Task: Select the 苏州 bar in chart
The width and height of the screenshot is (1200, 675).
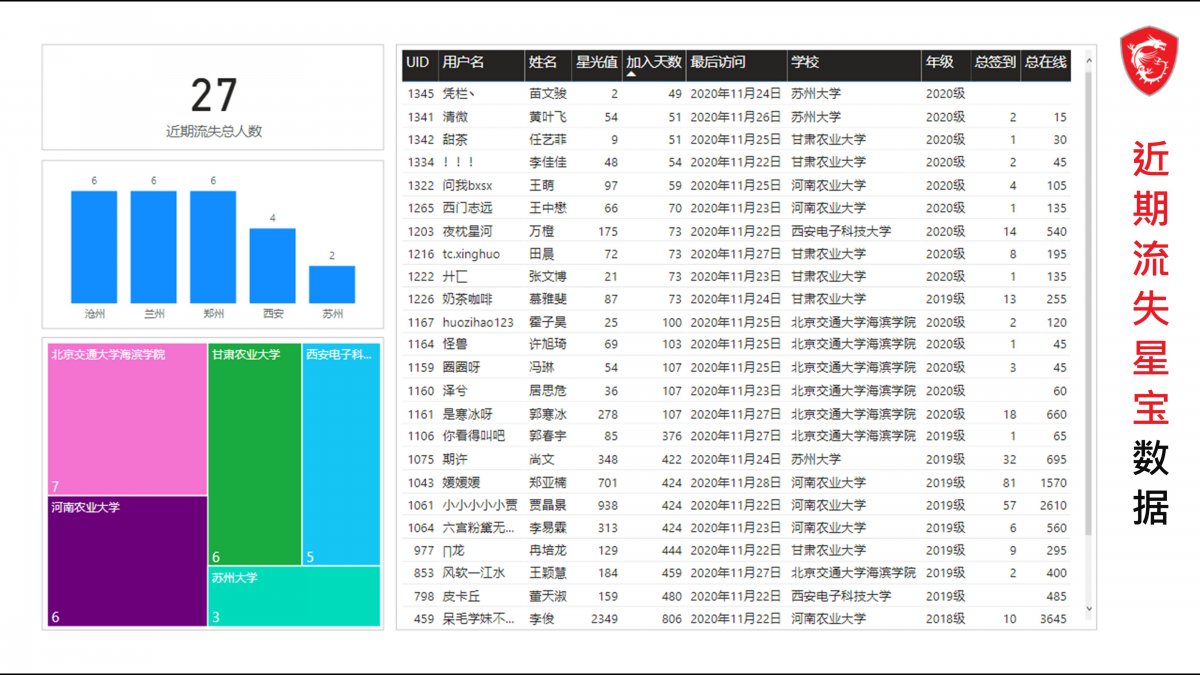Action: [332, 284]
